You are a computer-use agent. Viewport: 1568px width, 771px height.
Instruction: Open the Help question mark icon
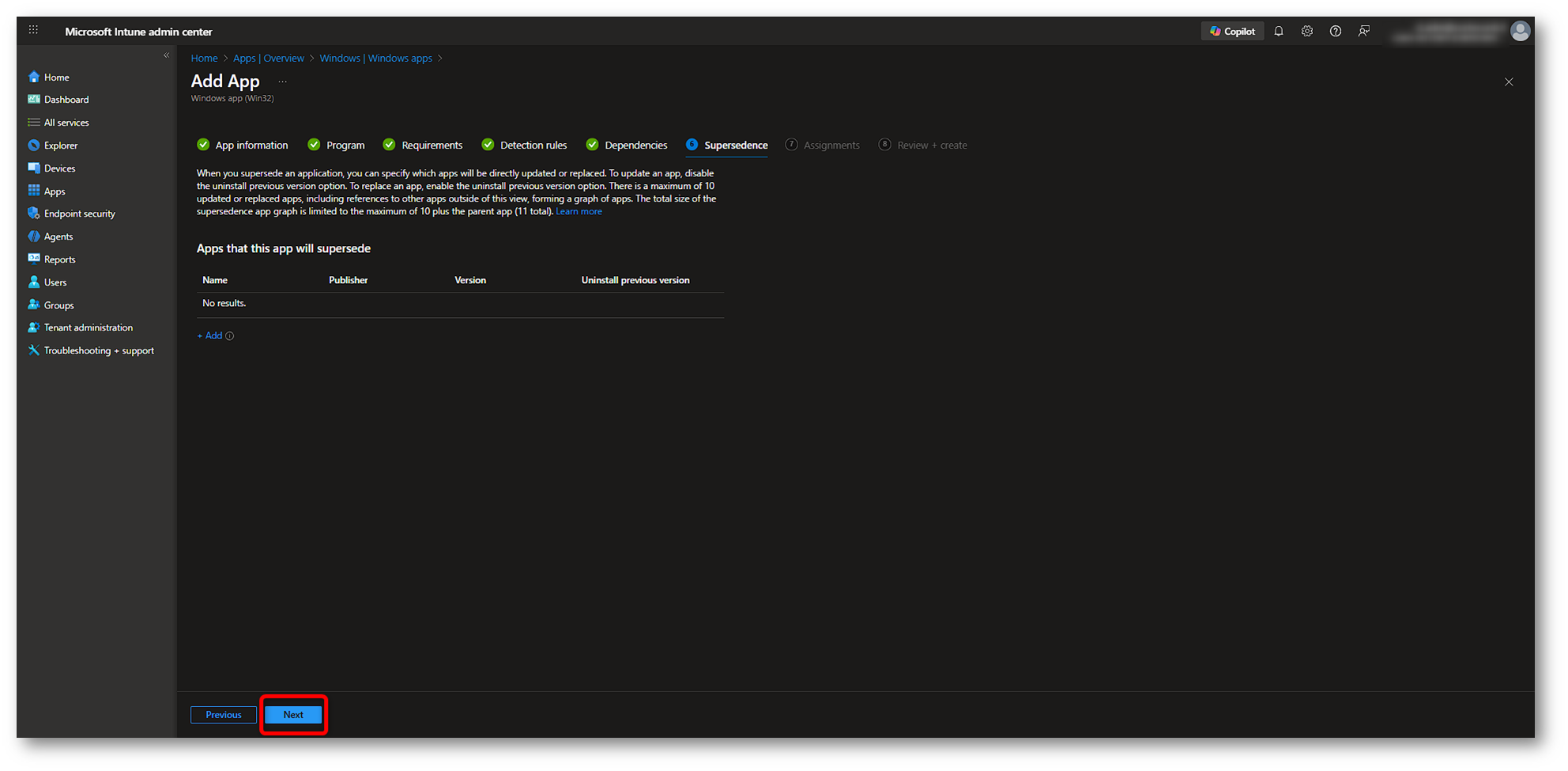(1336, 32)
